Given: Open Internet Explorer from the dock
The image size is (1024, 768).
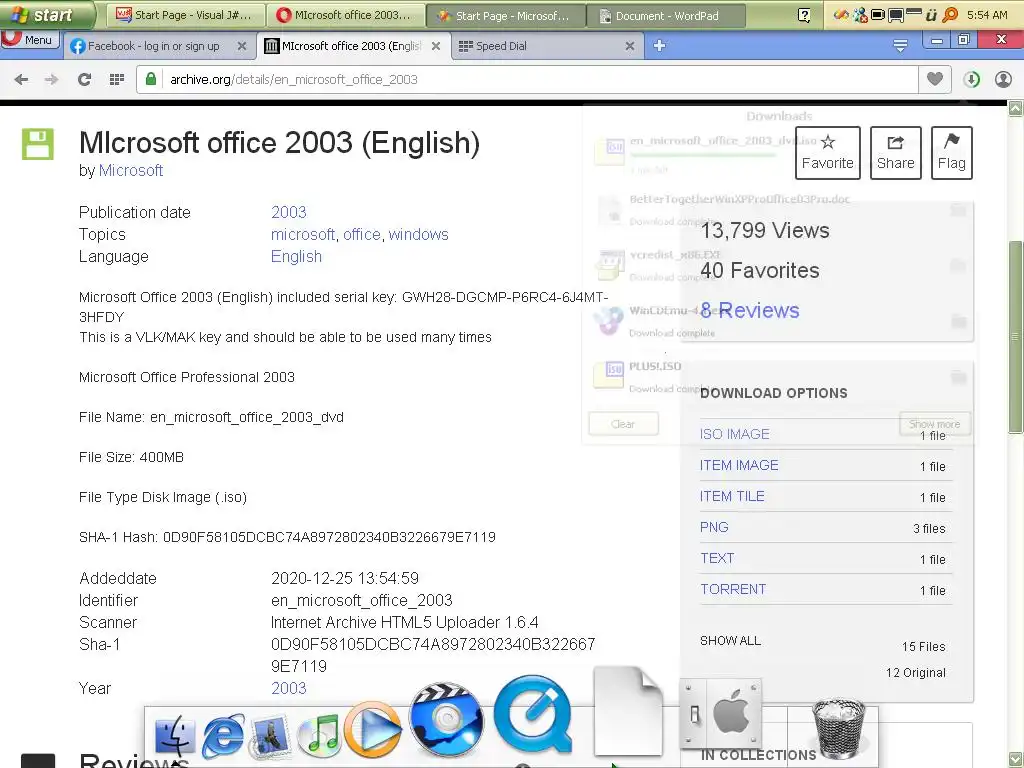Looking at the screenshot, I should point(223,735).
